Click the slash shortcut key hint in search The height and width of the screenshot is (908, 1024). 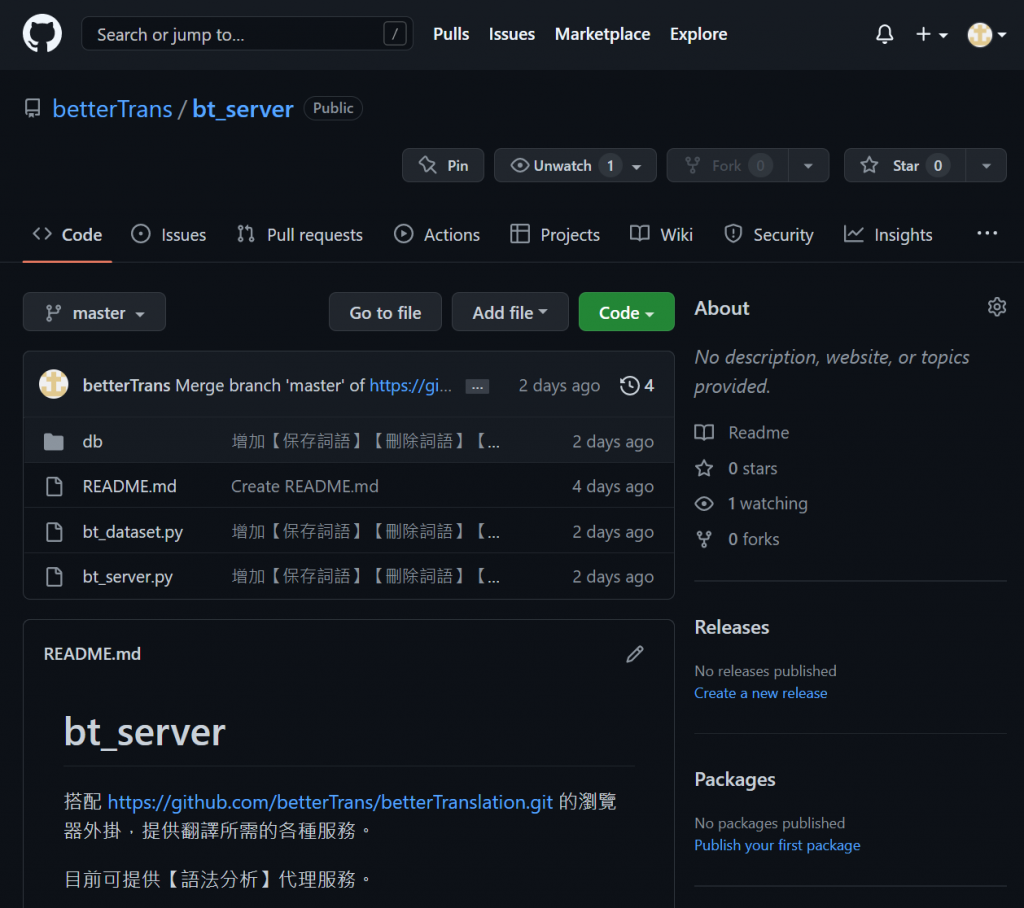(x=394, y=34)
